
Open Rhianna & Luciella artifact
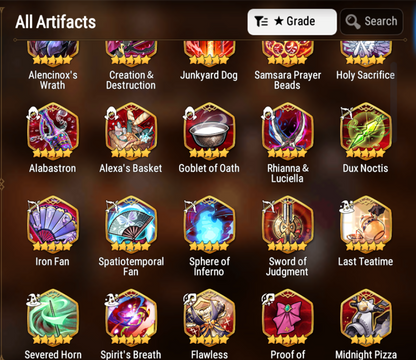(288, 132)
